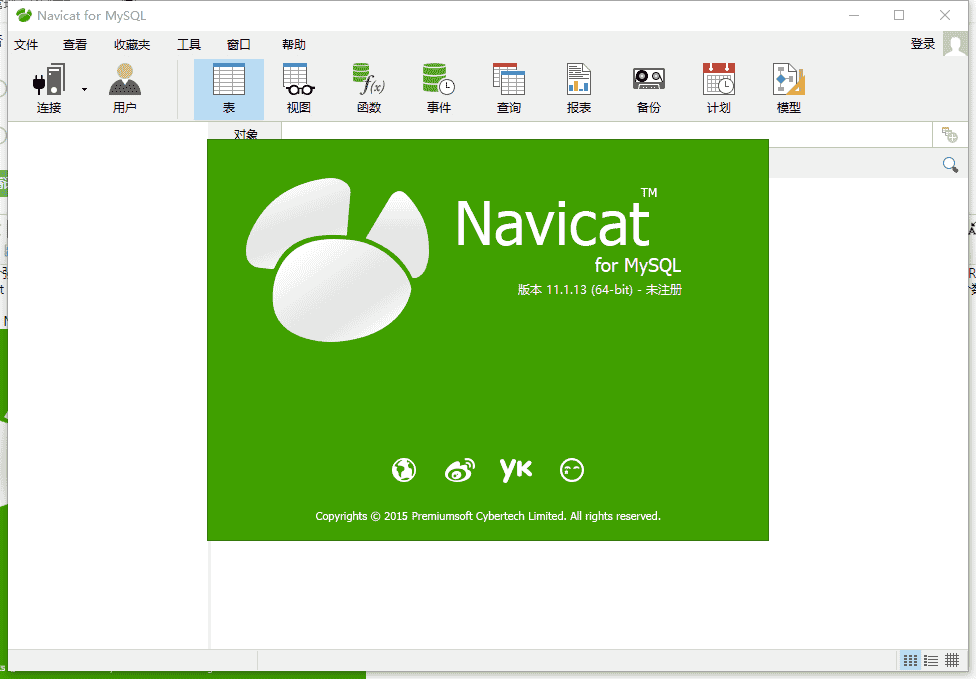Select the 表 (Table) toolbar icon
976x679 pixels.
pyautogui.click(x=229, y=88)
